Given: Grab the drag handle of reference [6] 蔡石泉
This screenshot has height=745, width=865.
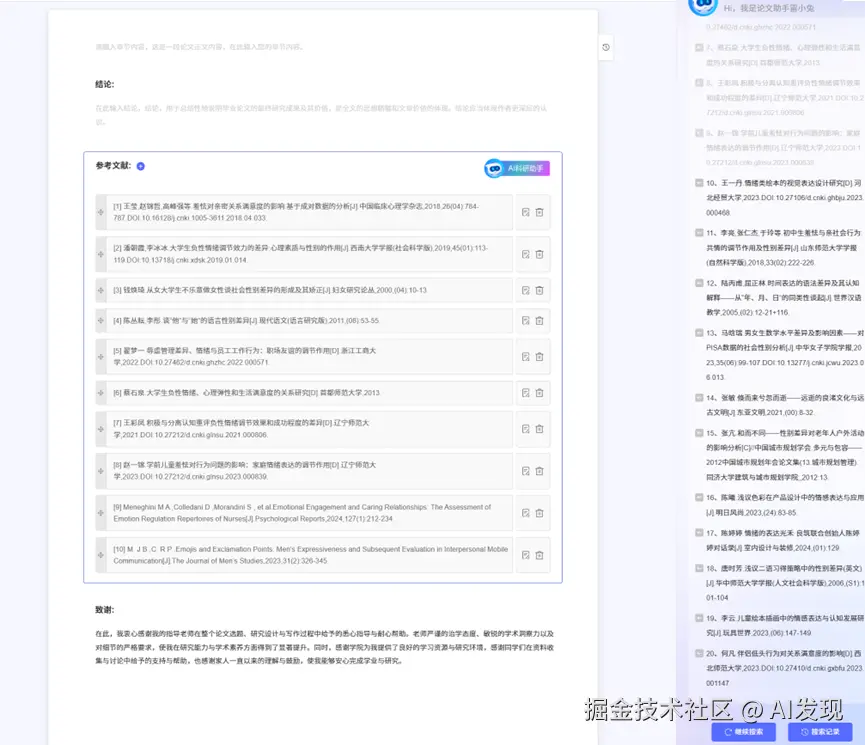Looking at the screenshot, I should [x=100, y=393].
